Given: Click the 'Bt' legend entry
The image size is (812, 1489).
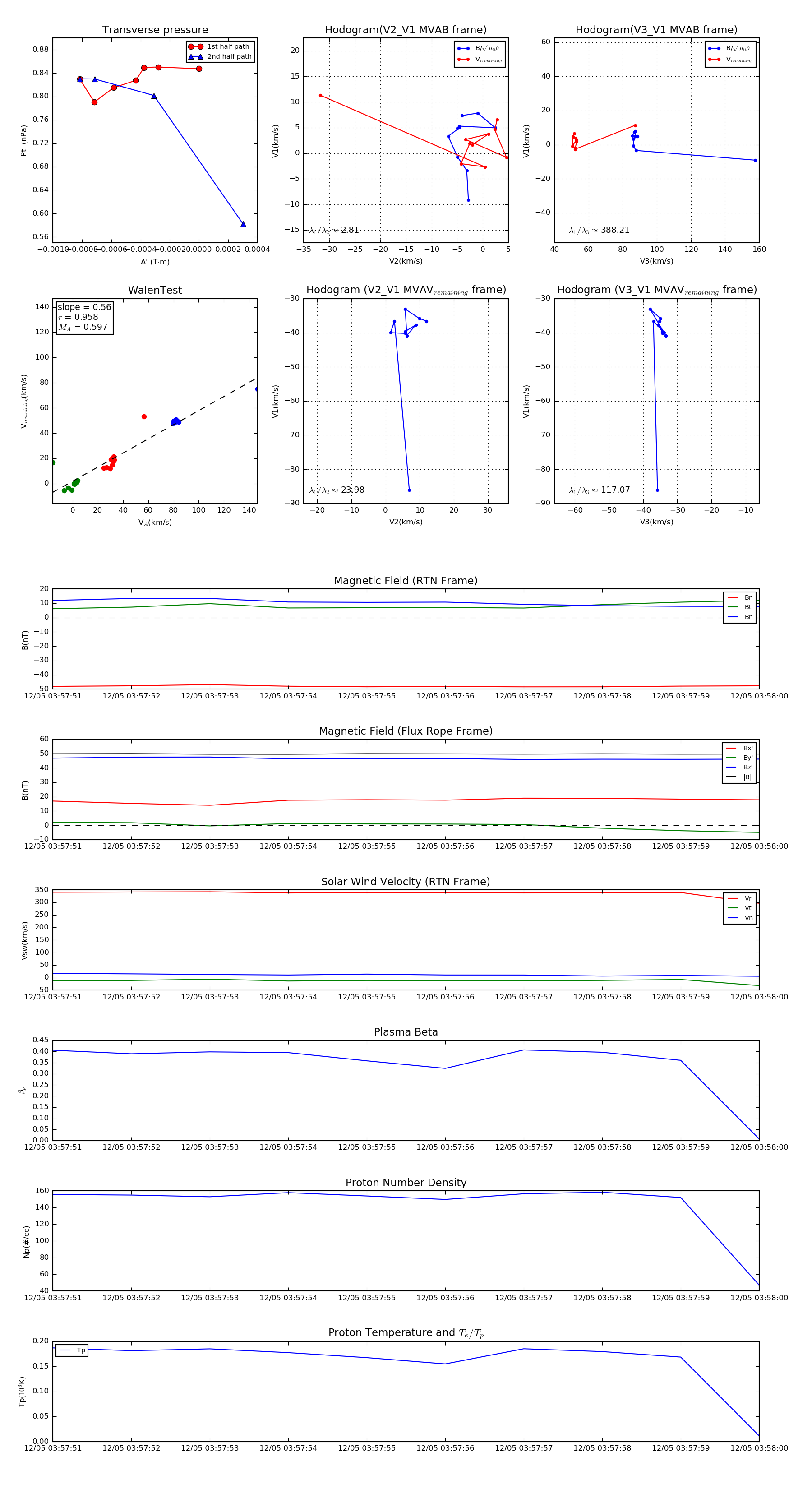Looking at the screenshot, I should click(x=740, y=607).
